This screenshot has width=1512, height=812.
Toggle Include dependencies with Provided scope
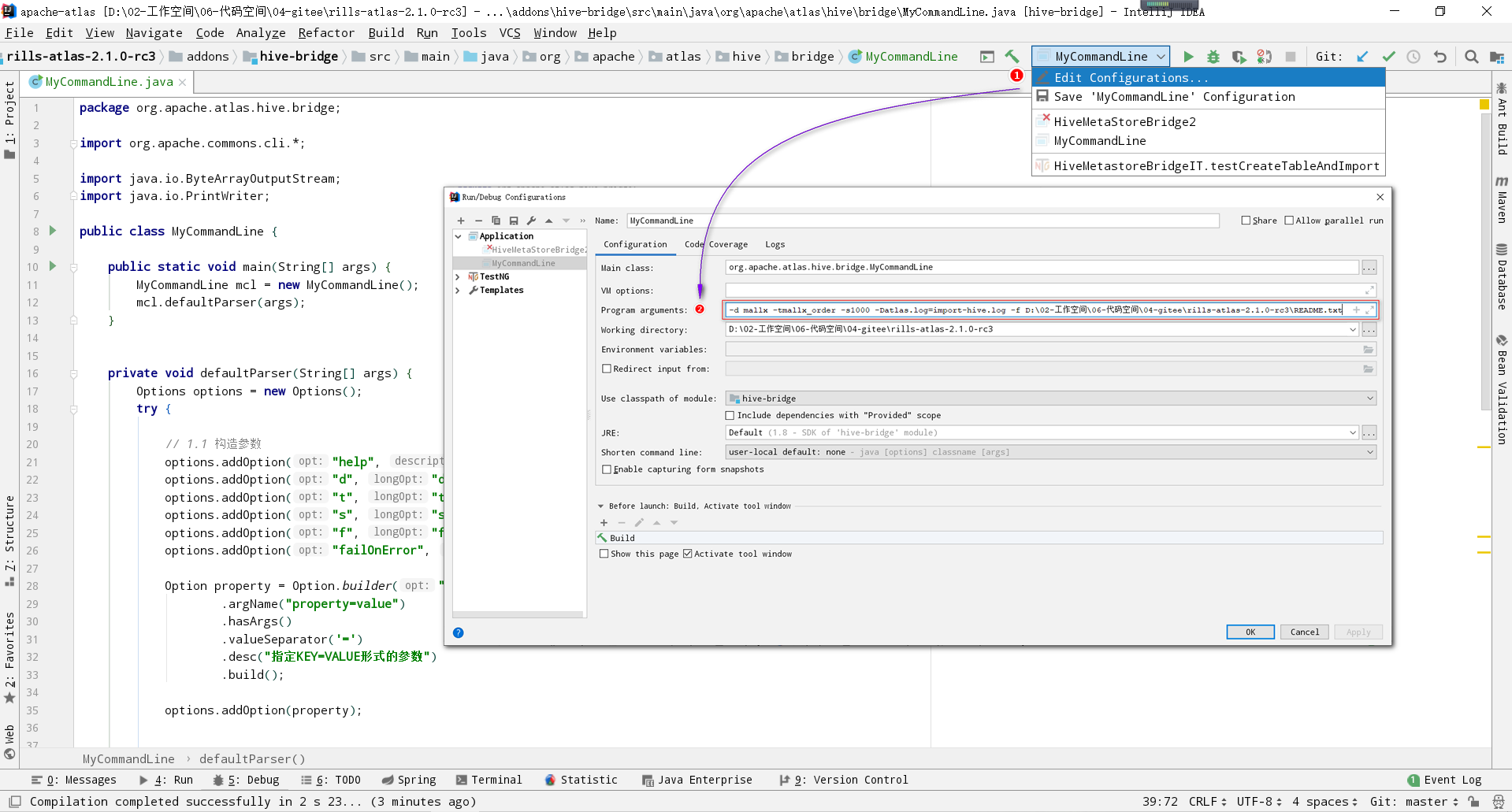click(730, 415)
